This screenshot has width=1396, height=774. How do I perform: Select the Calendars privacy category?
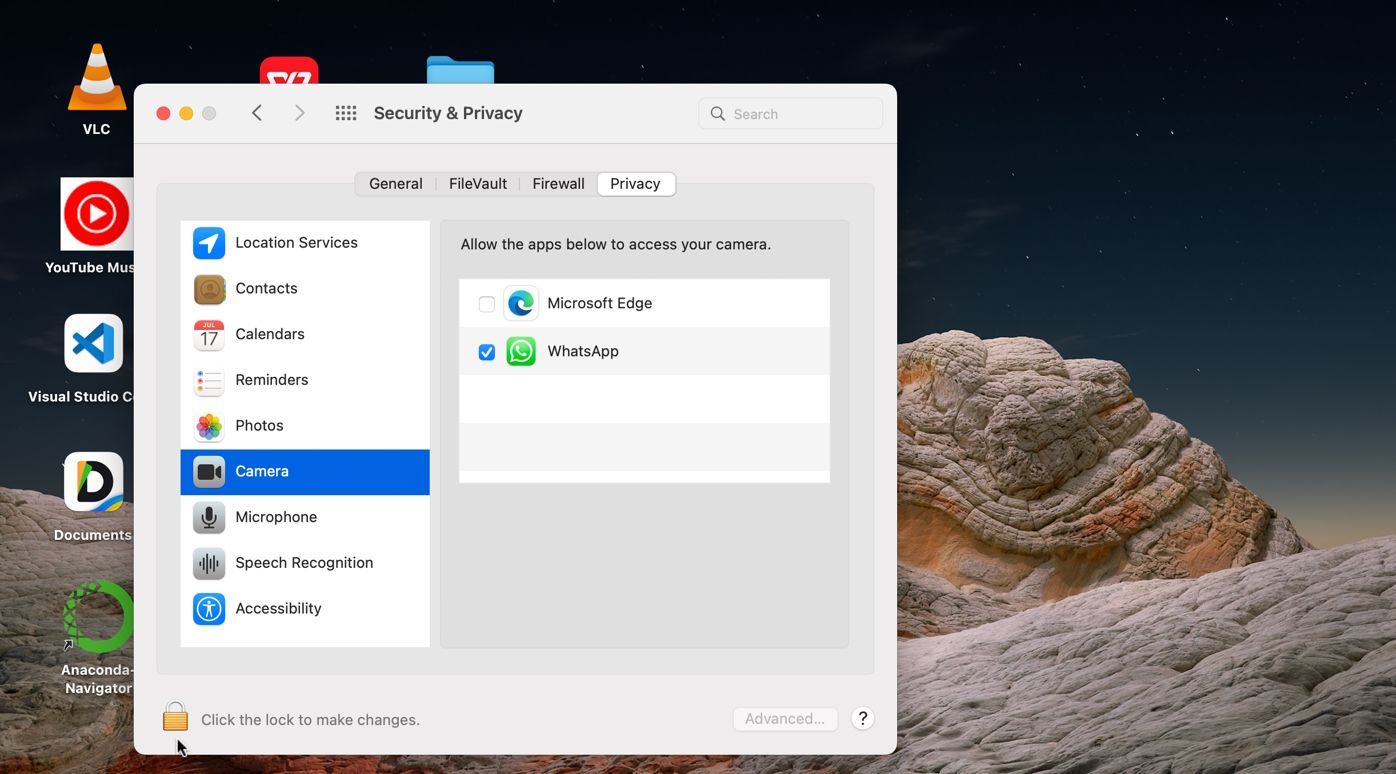tap(269, 335)
